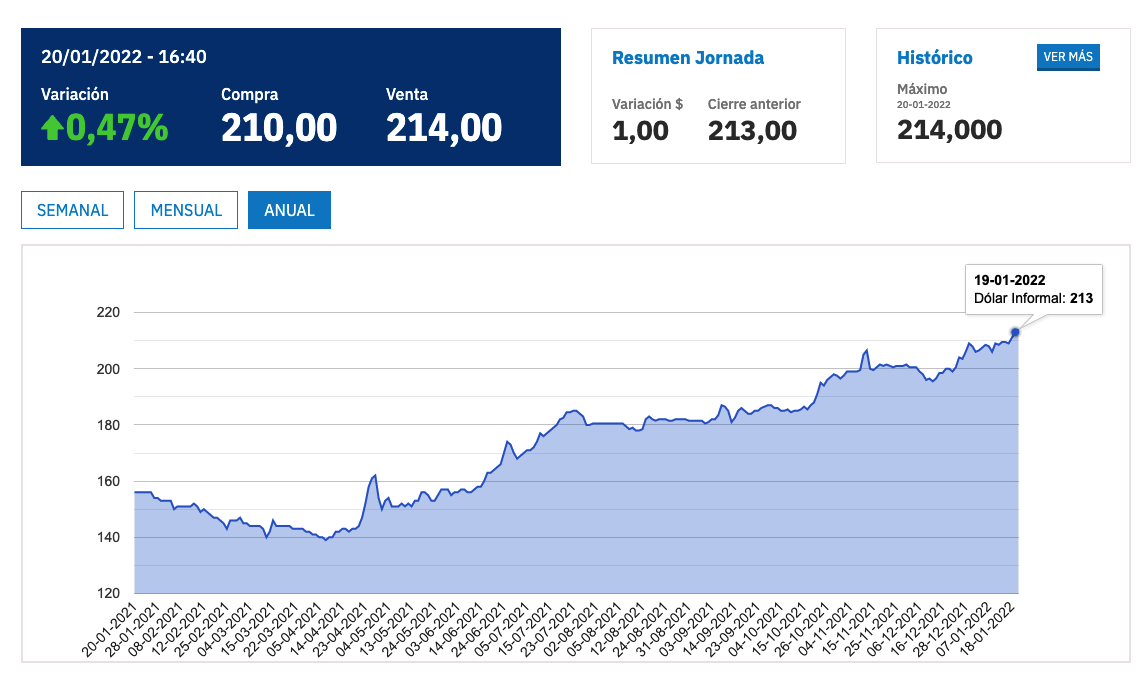Click the Máximo value 214,000
This screenshot has width=1140, height=680.
pyautogui.click(x=950, y=130)
